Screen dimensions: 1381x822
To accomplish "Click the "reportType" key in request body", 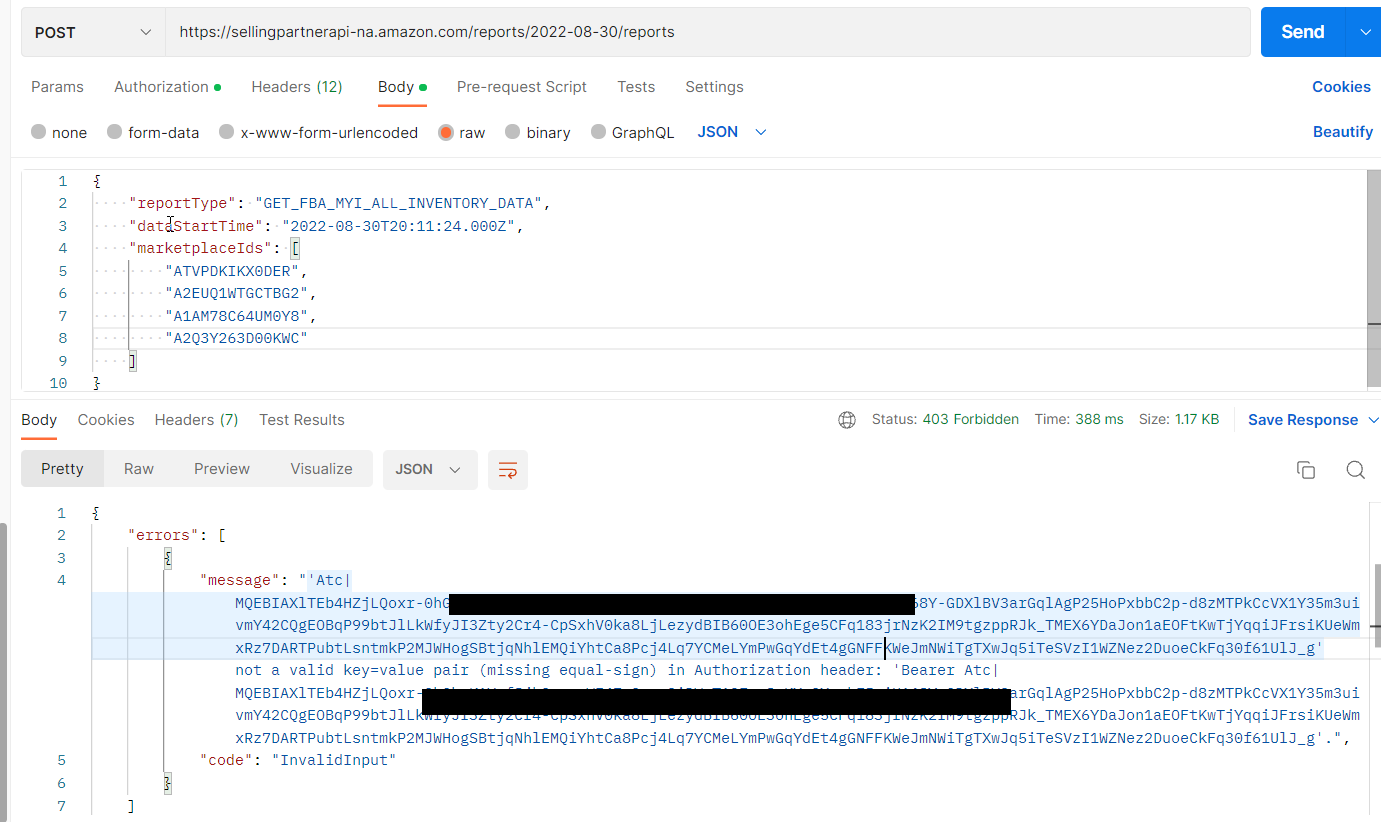I will tap(183, 204).
